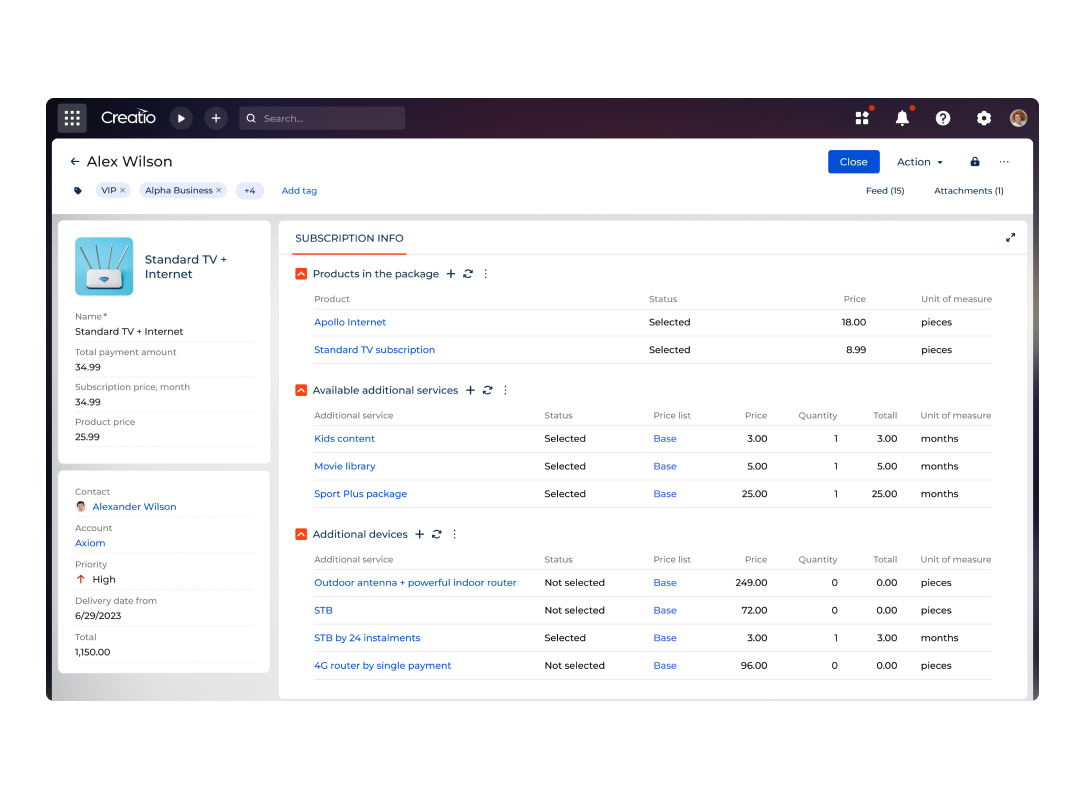Collapse the Products in the package section

coord(300,273)
